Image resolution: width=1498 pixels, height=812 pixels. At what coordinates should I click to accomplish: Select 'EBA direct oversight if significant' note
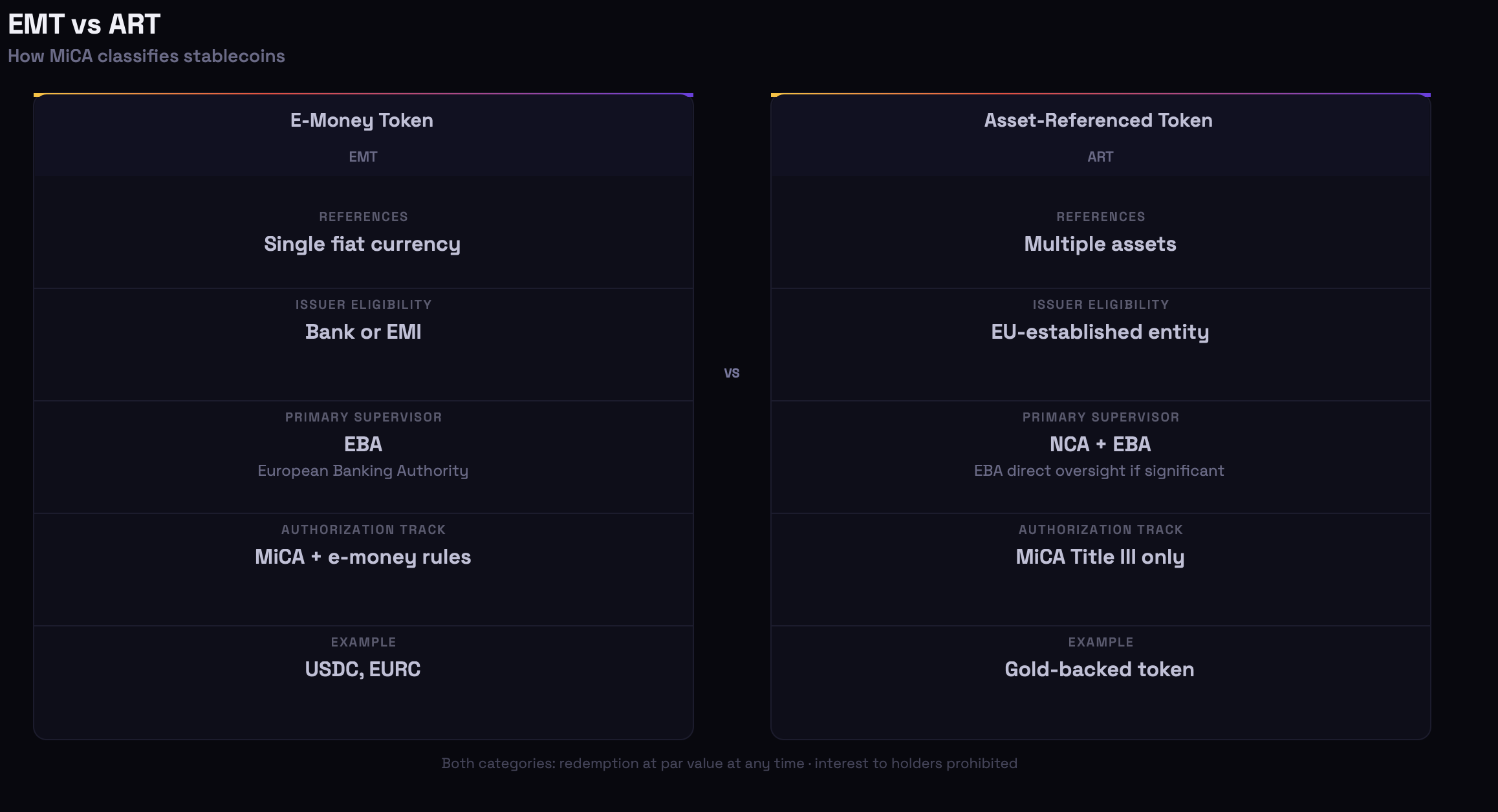tap(1099, 471)
